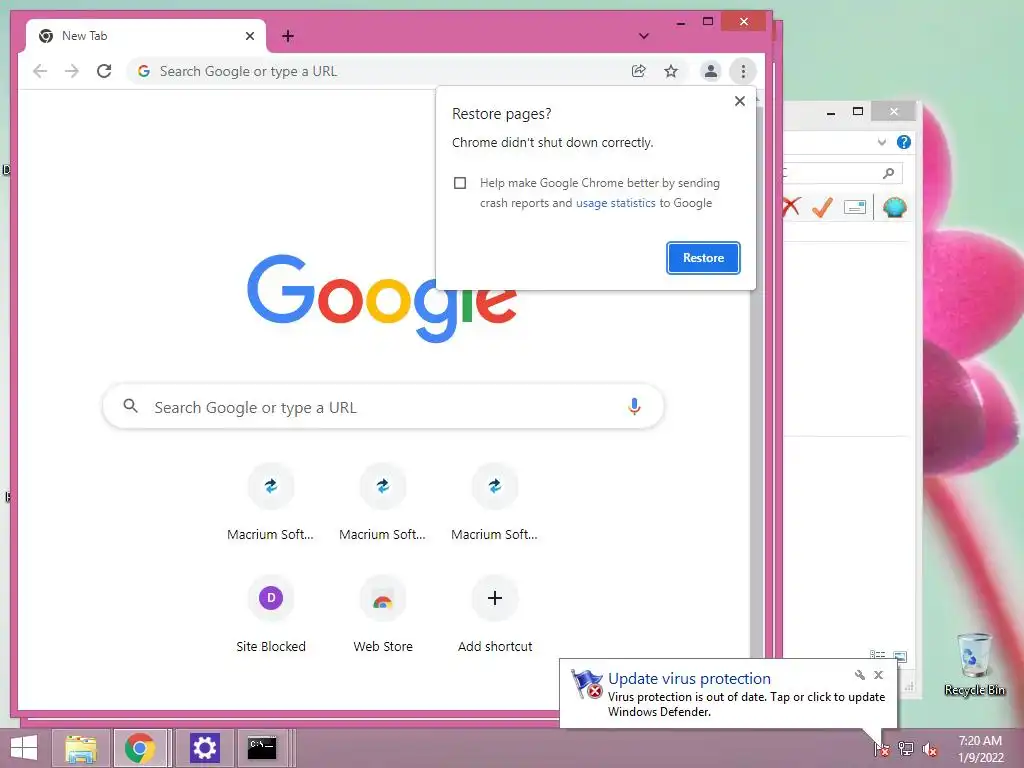Start voice search with microphone icon
Screen dimensions: 1024x768
(633, 407)
